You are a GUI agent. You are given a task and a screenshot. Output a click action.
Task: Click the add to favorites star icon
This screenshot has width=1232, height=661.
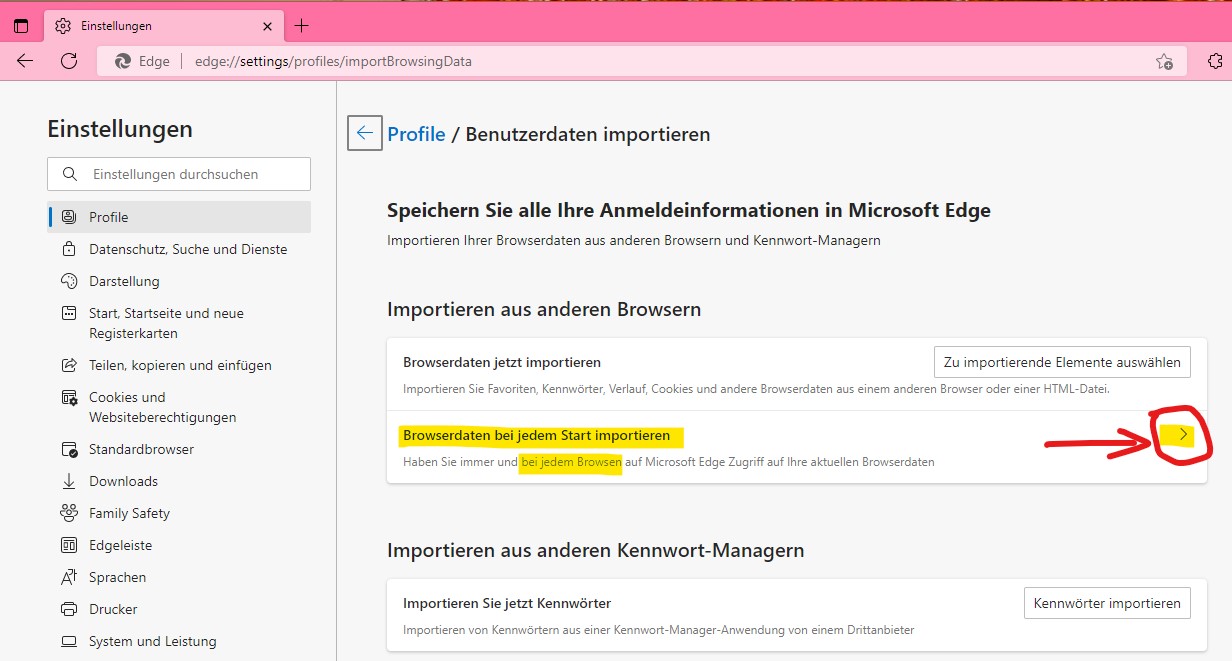click(x=1164, y=62)
